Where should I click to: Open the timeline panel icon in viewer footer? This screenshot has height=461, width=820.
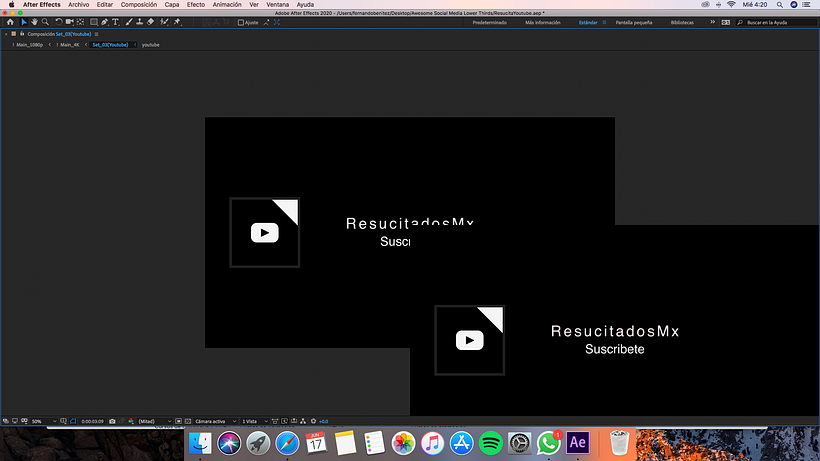pyautogui.click(x=293, y=421)
